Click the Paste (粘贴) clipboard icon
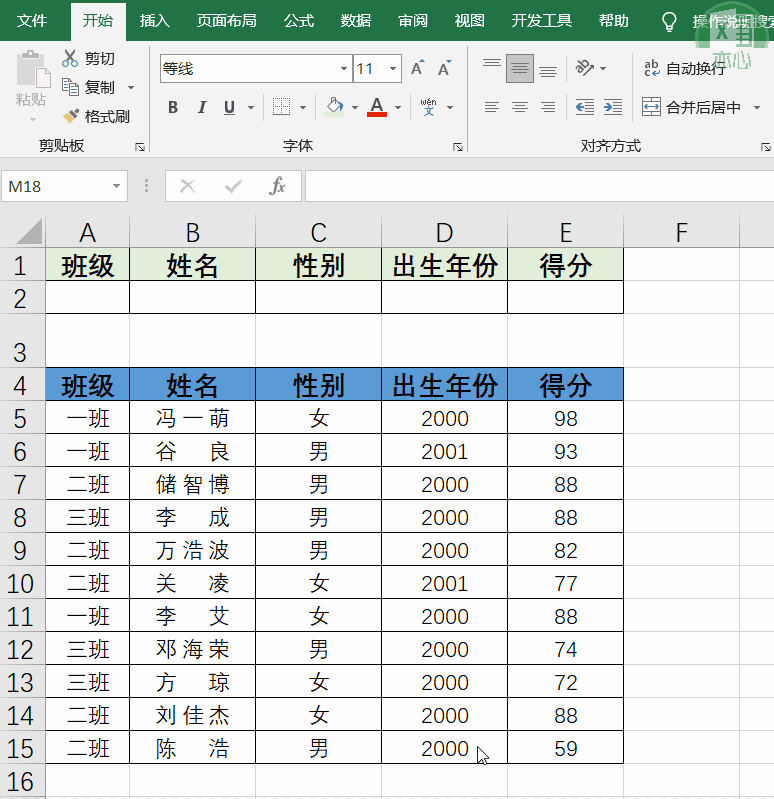 coord(33,69)
